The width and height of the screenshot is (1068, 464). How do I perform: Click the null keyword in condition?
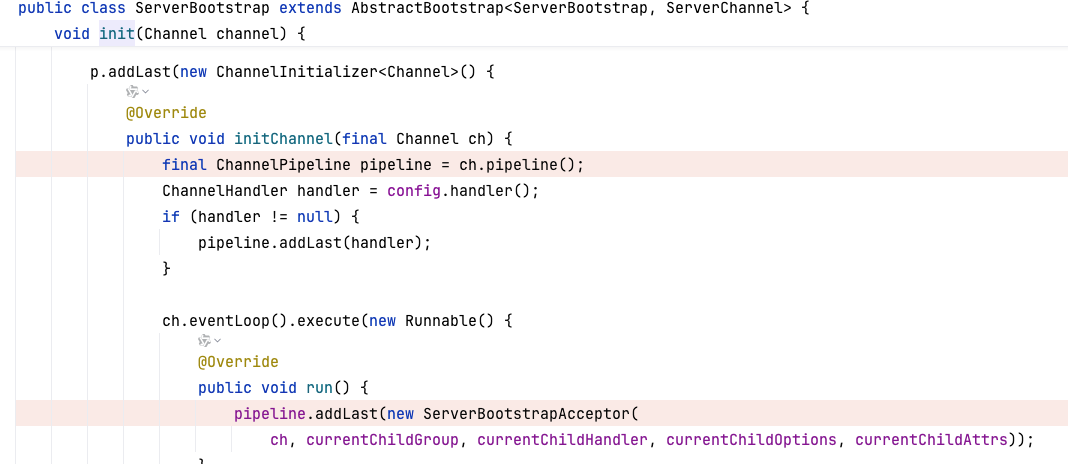315,217
